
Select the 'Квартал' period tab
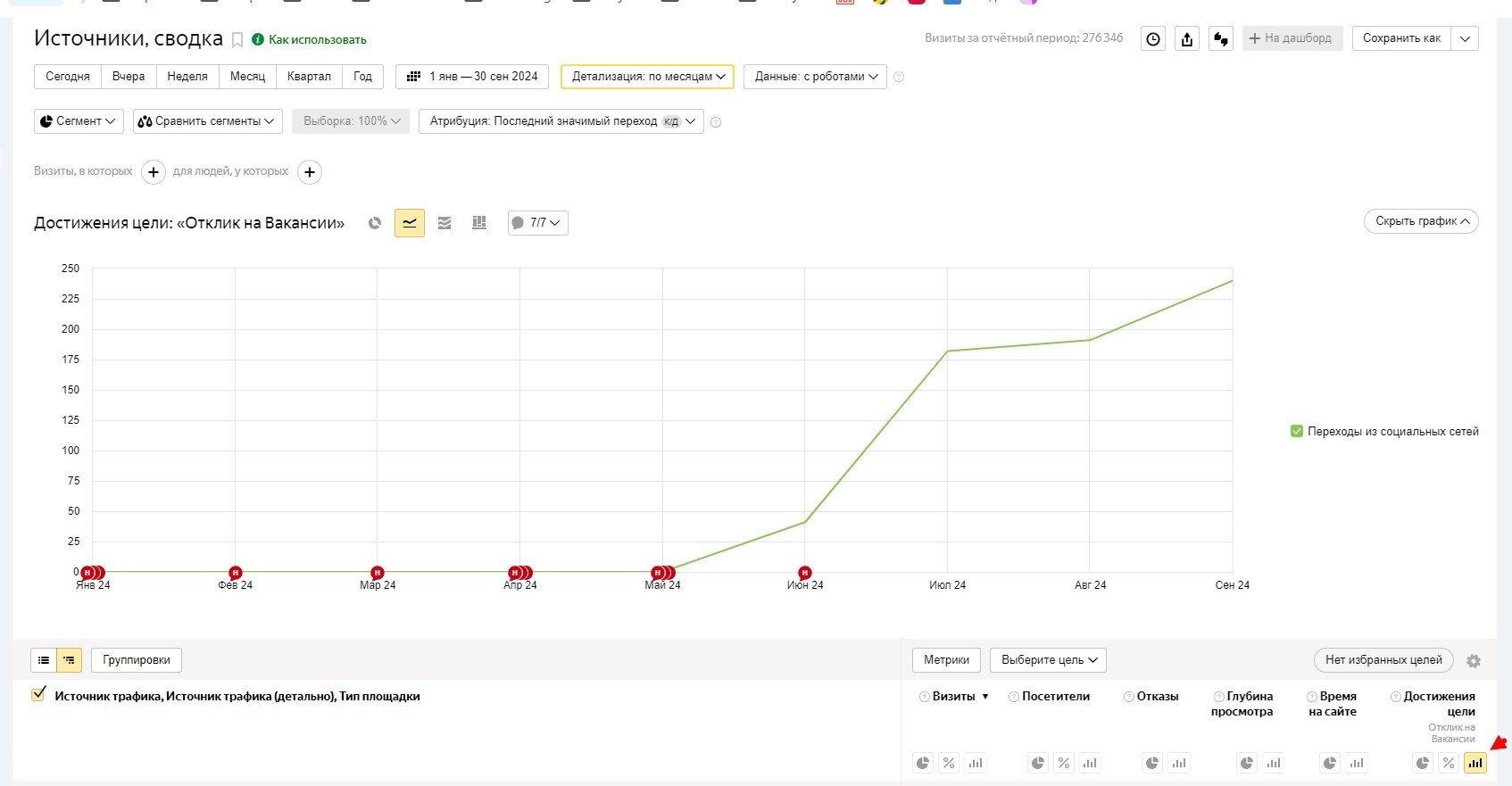309,77
